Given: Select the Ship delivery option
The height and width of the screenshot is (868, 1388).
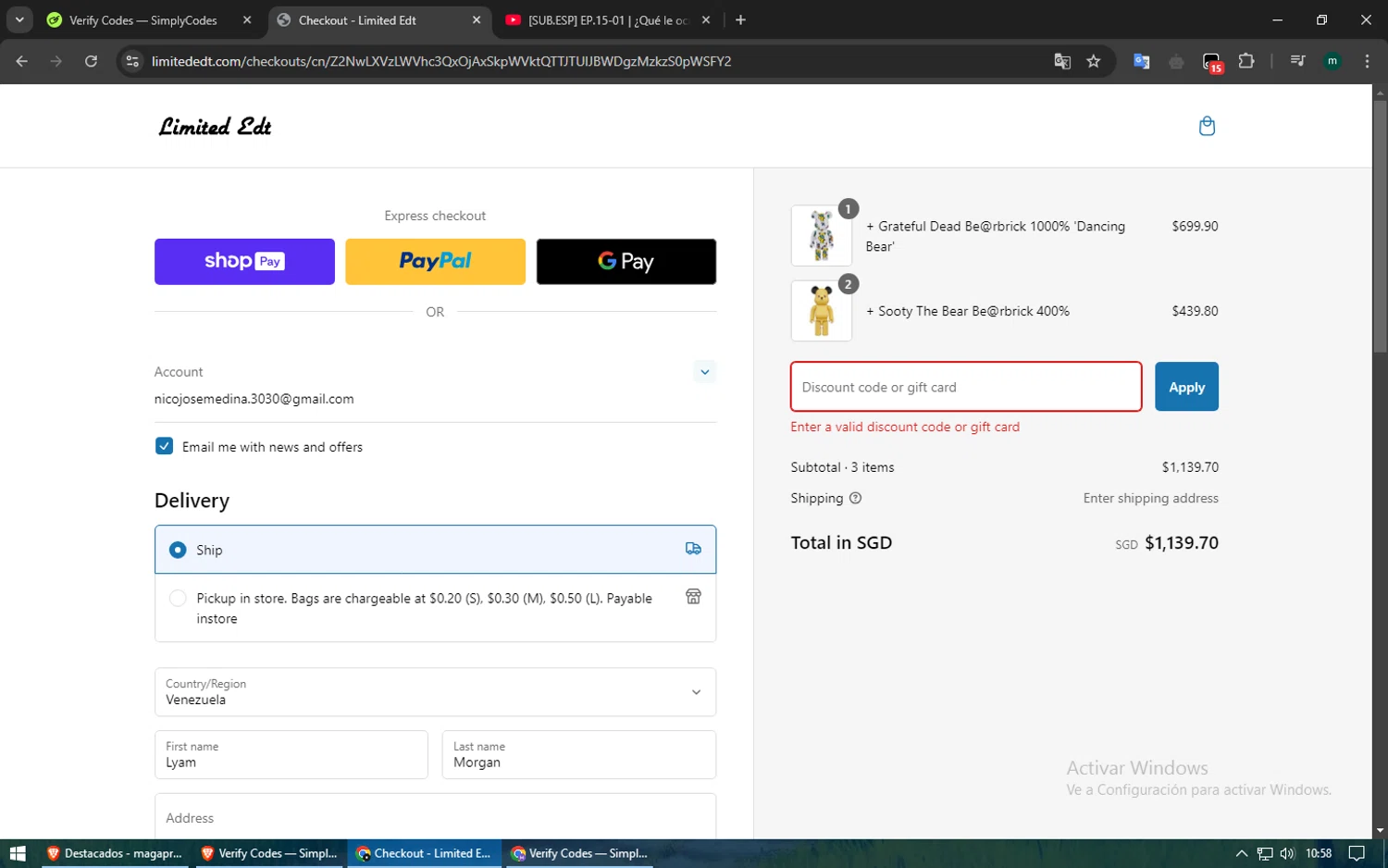Looking at the screenshot, I should pyautogui.click(x=435, y=550).
